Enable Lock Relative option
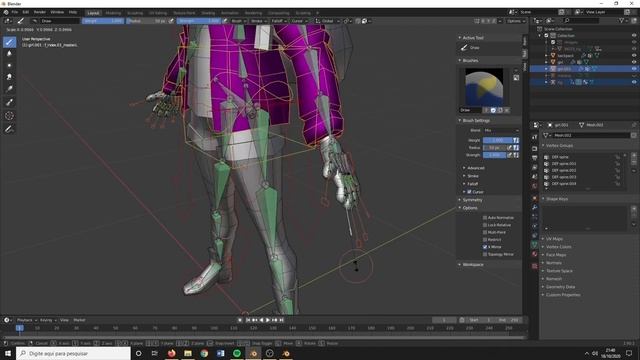The height and width of the screenshot is (360, 640). click(485, 225)
